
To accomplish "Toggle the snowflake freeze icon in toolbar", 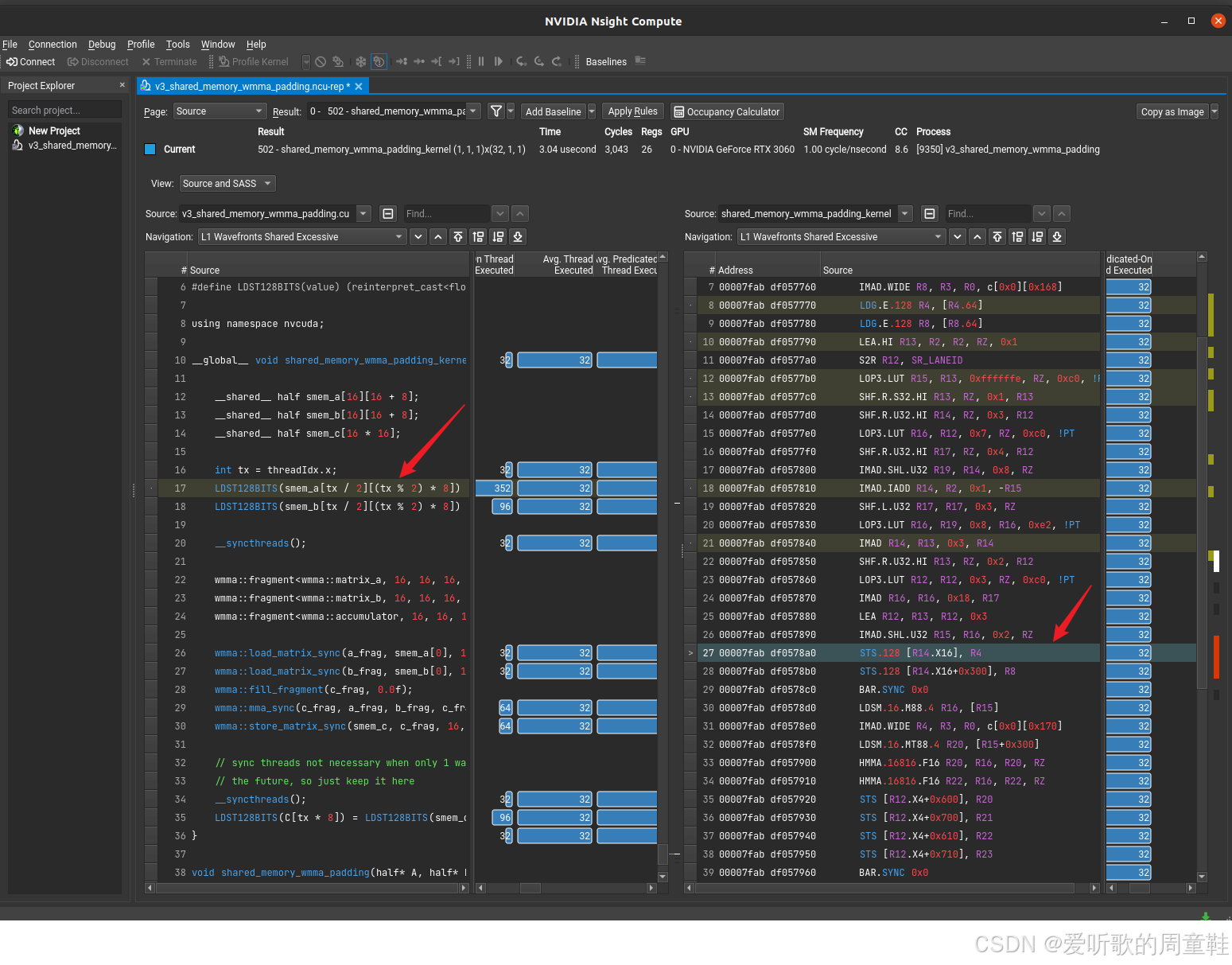I will [360, 61].
